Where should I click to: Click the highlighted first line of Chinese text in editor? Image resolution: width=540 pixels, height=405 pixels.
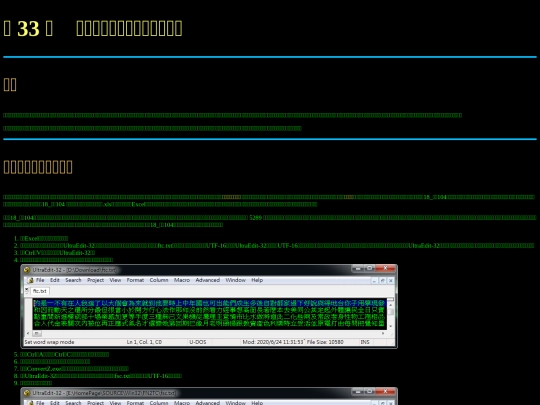click(209, 303)
